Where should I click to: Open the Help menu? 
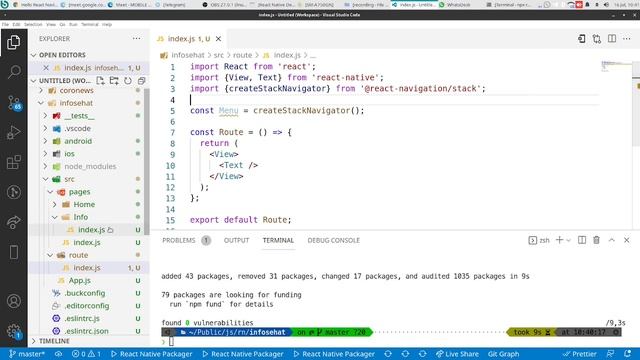point(107,24)
